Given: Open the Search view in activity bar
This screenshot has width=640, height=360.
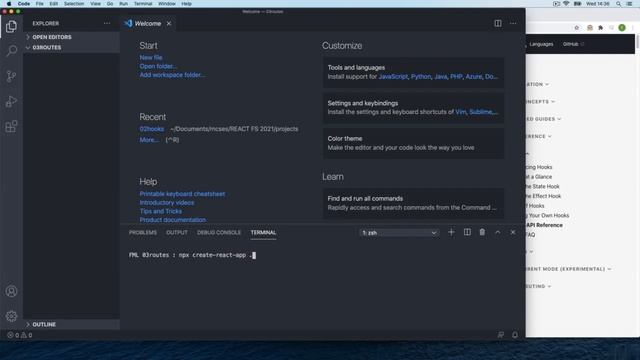Looking at the screenshot, I should (x=11, y=51).
